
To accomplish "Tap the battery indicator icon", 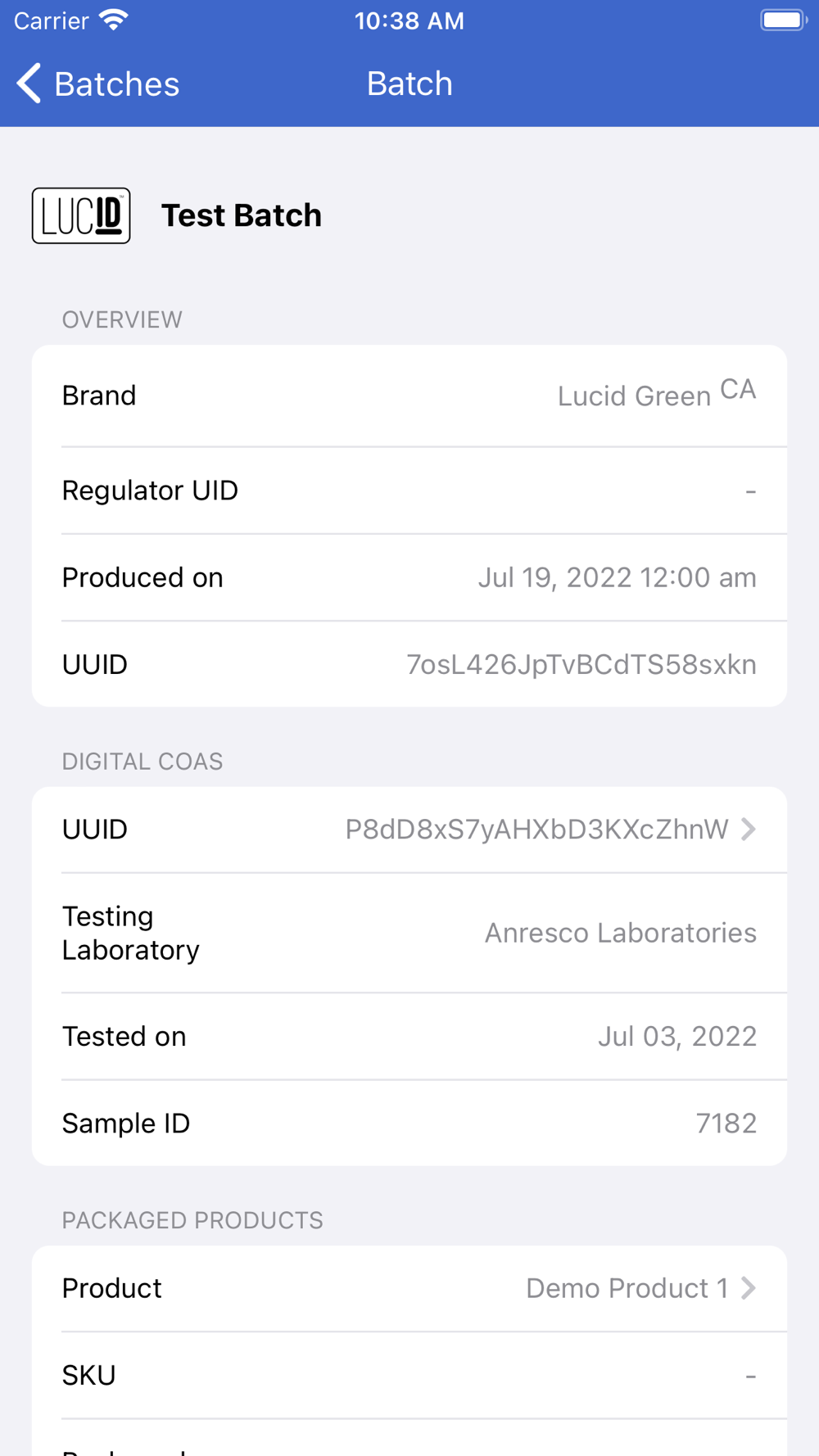I will (784, 20).
